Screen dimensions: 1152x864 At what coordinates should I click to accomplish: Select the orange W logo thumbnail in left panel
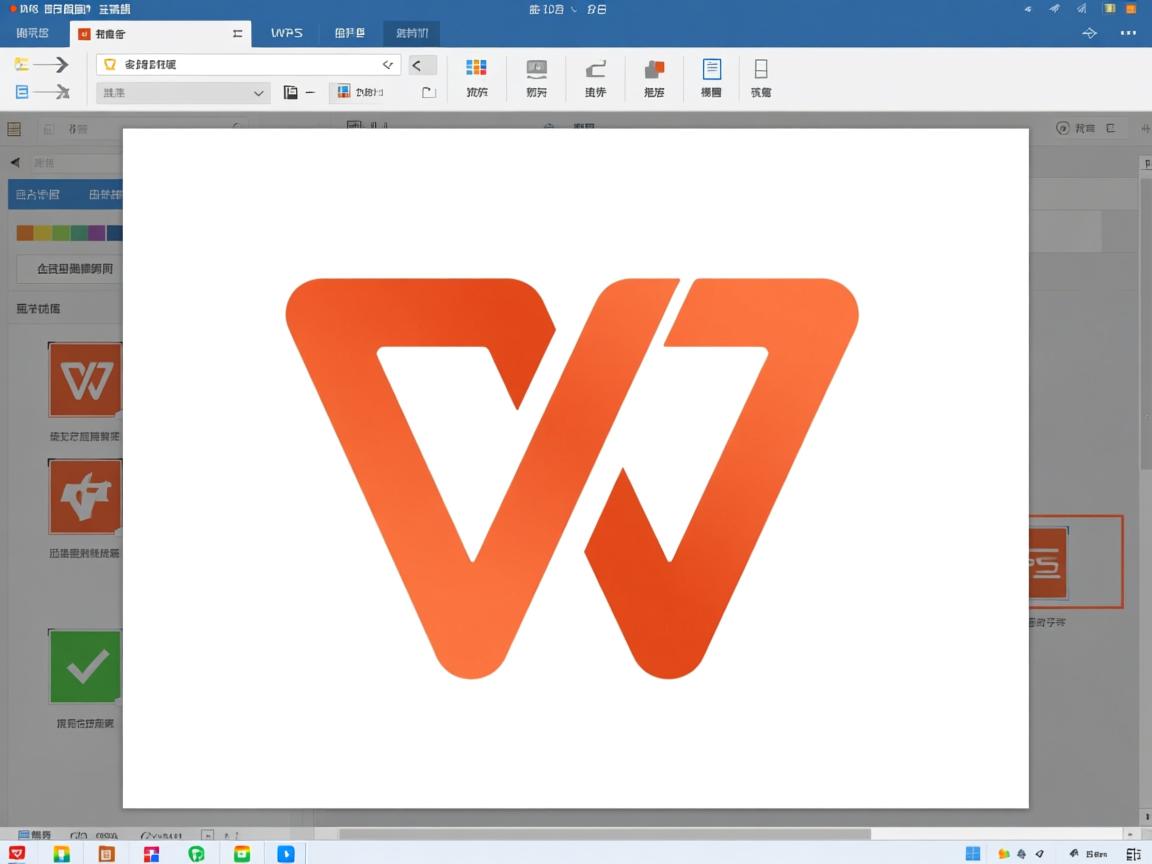[x=85, y=380]
